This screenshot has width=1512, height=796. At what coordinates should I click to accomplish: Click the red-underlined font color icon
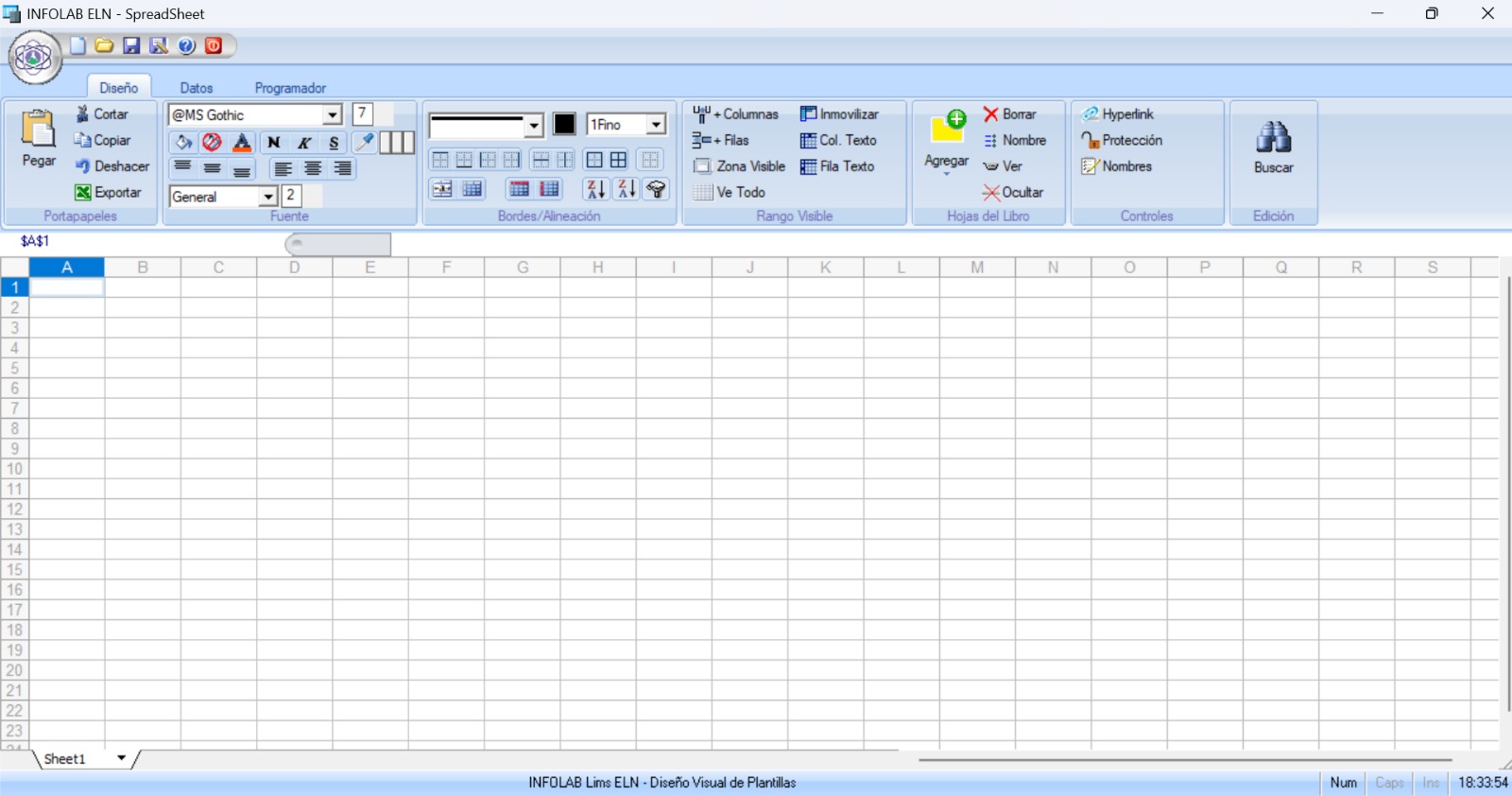(242, 143)
